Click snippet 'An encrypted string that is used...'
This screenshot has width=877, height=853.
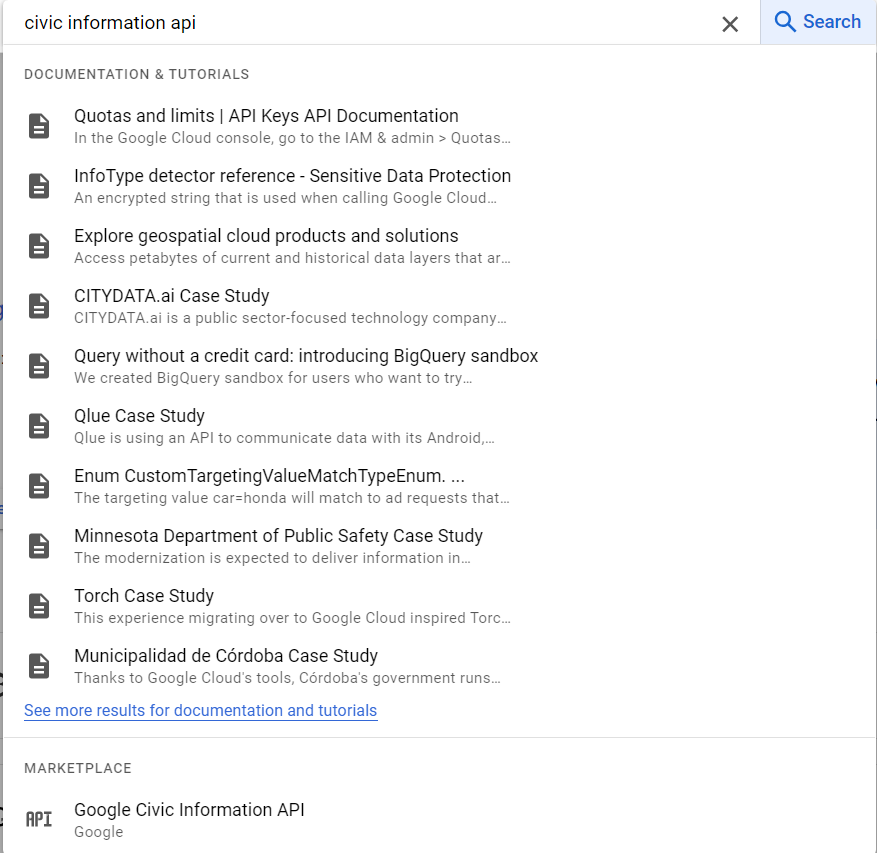pyautogui.click(x=285, y=198)
